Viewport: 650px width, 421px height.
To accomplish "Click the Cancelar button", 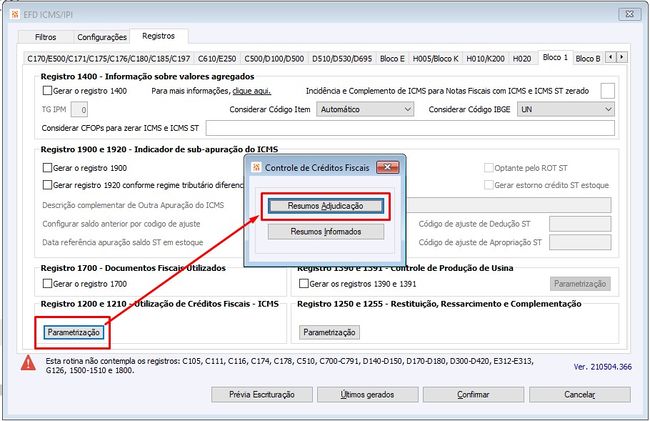I will tap(580, 394).
